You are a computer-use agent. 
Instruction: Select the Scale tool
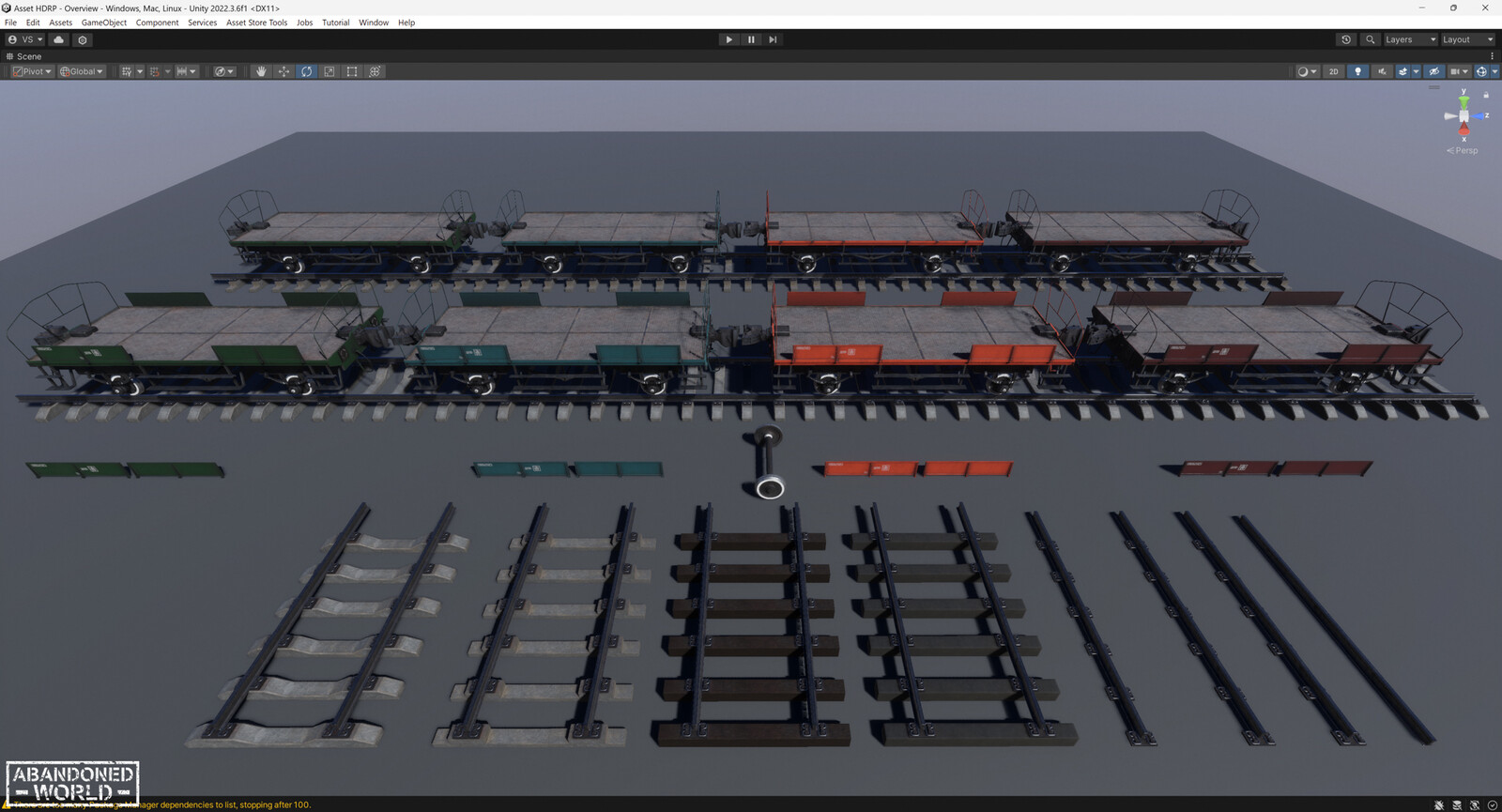(329, 71)
